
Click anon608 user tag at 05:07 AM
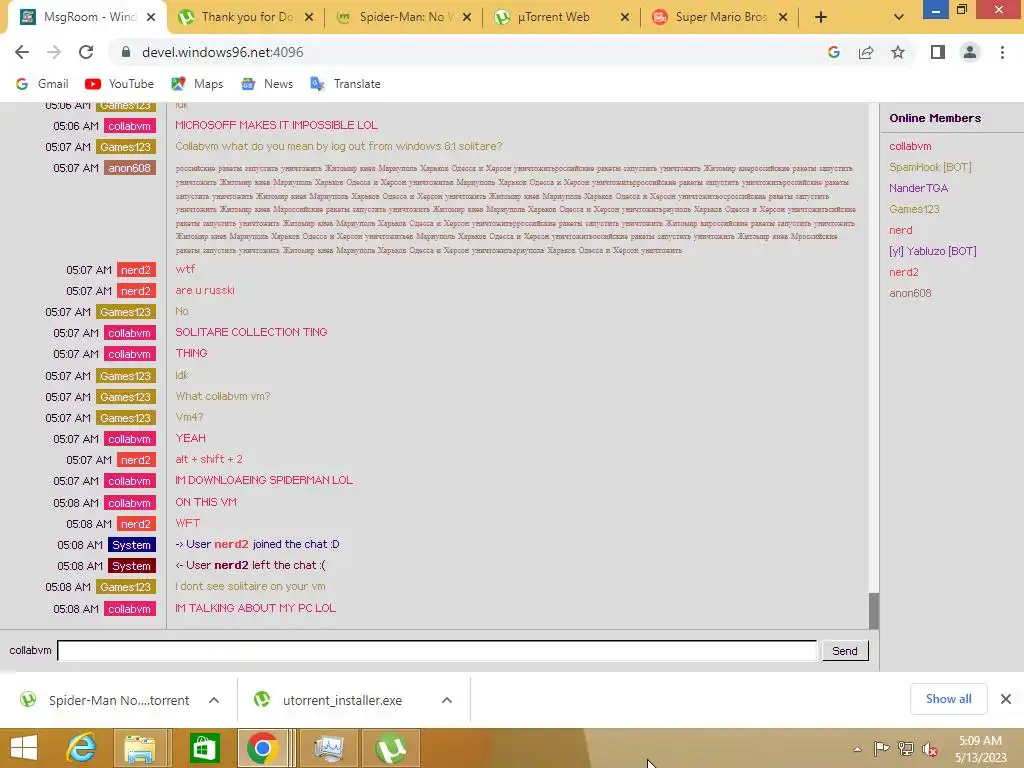coord(129,168)
